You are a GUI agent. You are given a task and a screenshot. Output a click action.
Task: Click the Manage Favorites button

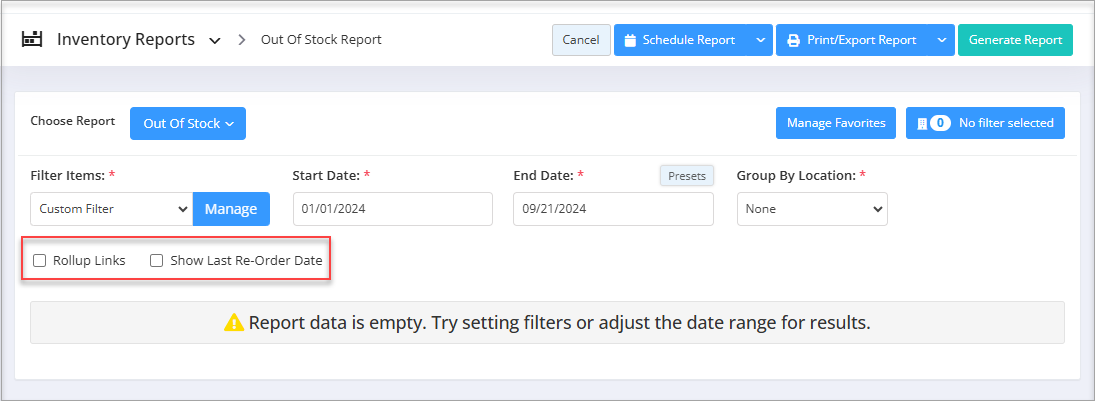[836, 123]
